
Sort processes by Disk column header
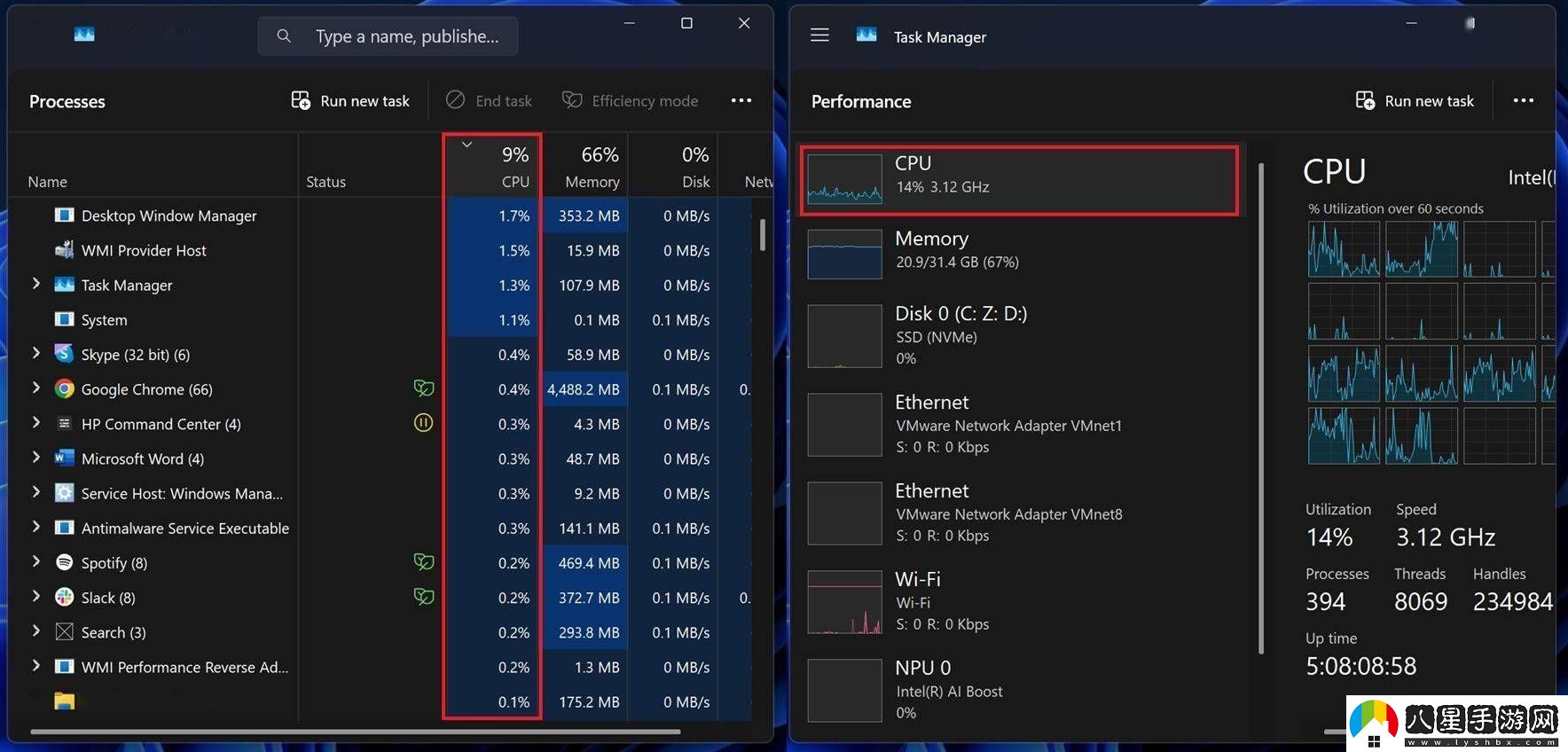[673, 166]
